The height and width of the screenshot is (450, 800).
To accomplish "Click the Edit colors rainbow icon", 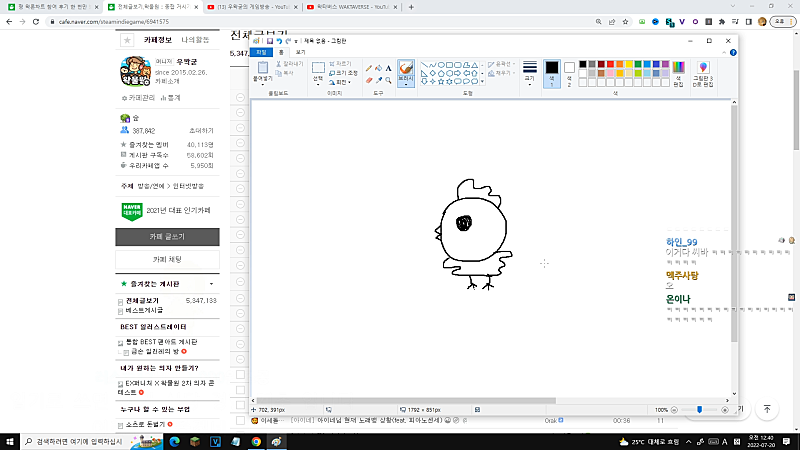I will click(677, 69).
